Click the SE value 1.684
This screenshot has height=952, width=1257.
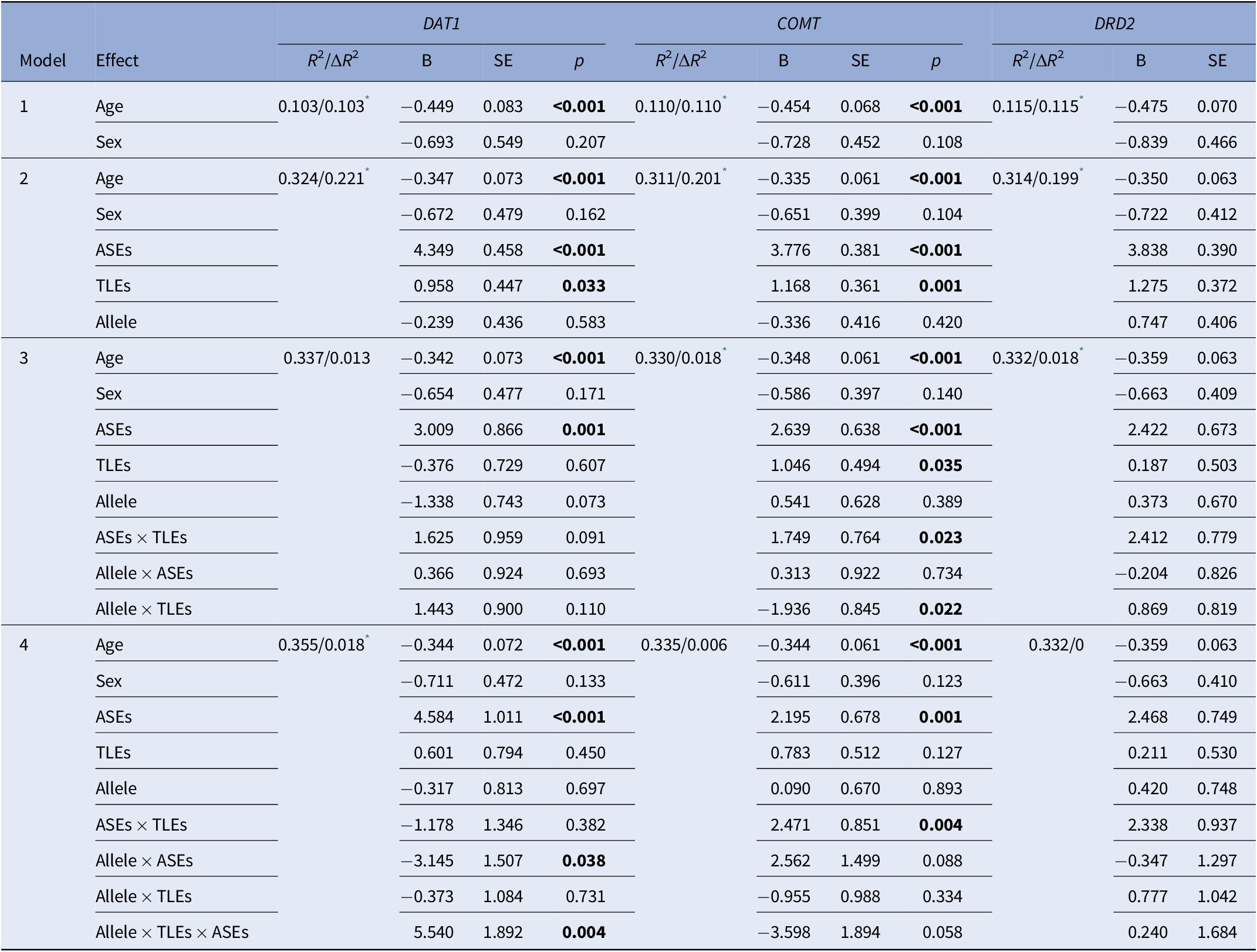[1217, 932]
